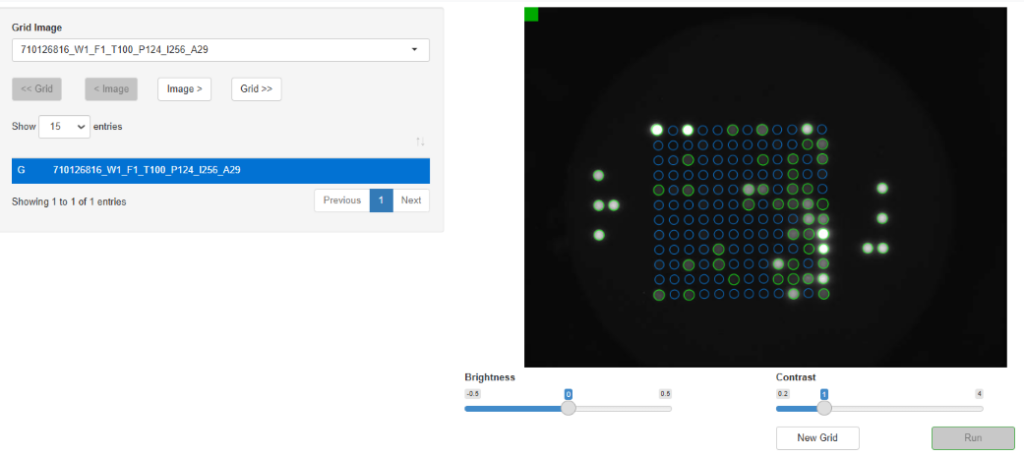Select the 710126816_W1_F1_T100_P124_I256_A29 table row
This screenshot has height=456, width=1024.
(146, 170)
